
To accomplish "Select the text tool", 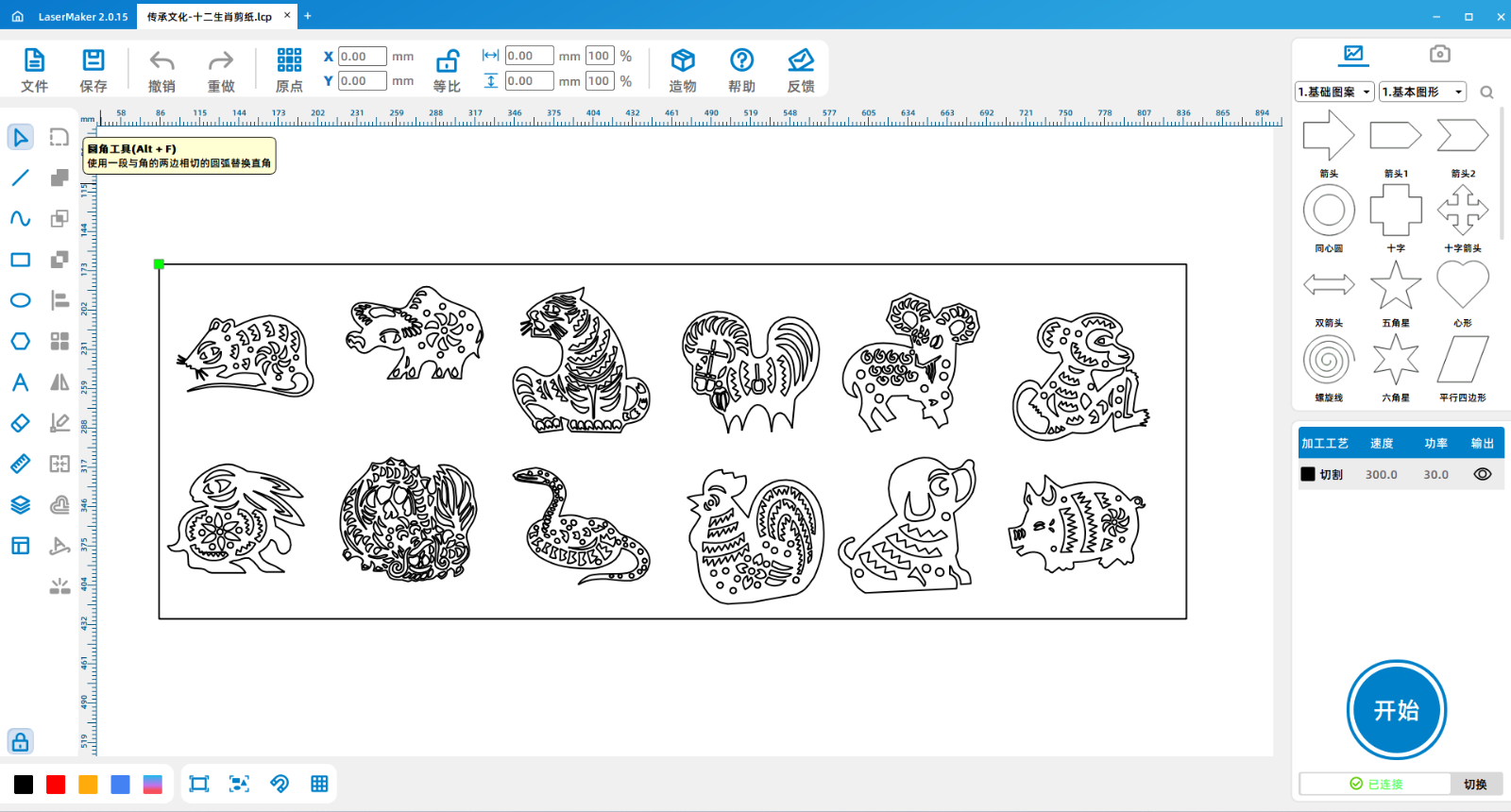I will coord(20,382).
